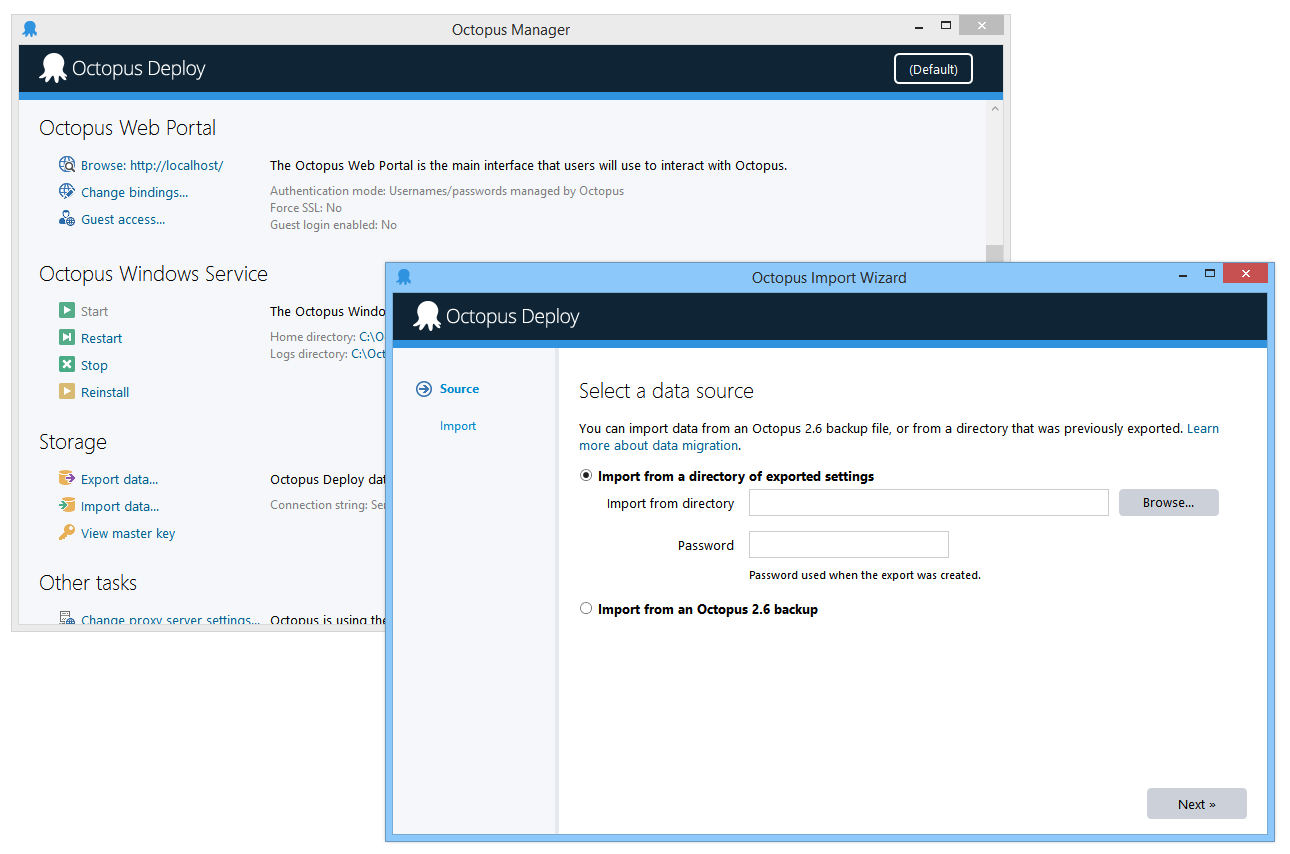This screenshot has height=854, width=1290.
Task: Select import from a directory of exported settings
Action: 586,475
